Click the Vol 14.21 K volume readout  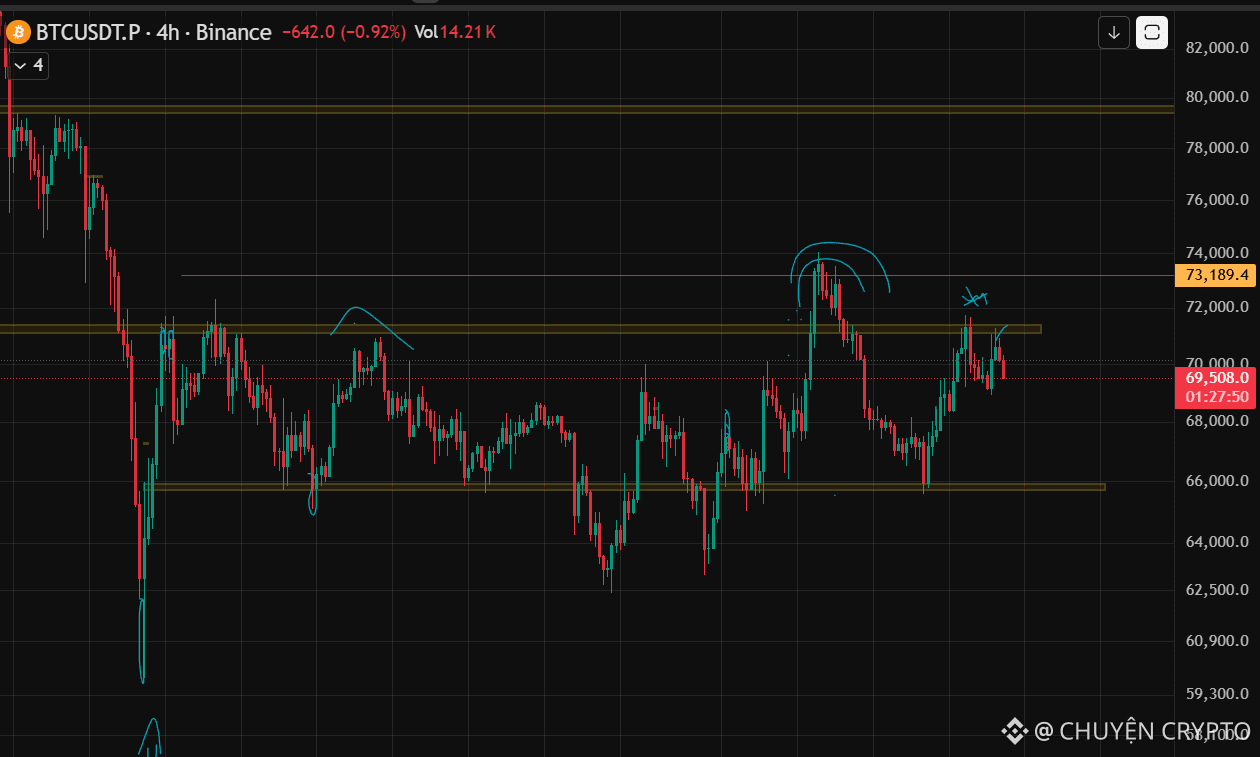455,32
